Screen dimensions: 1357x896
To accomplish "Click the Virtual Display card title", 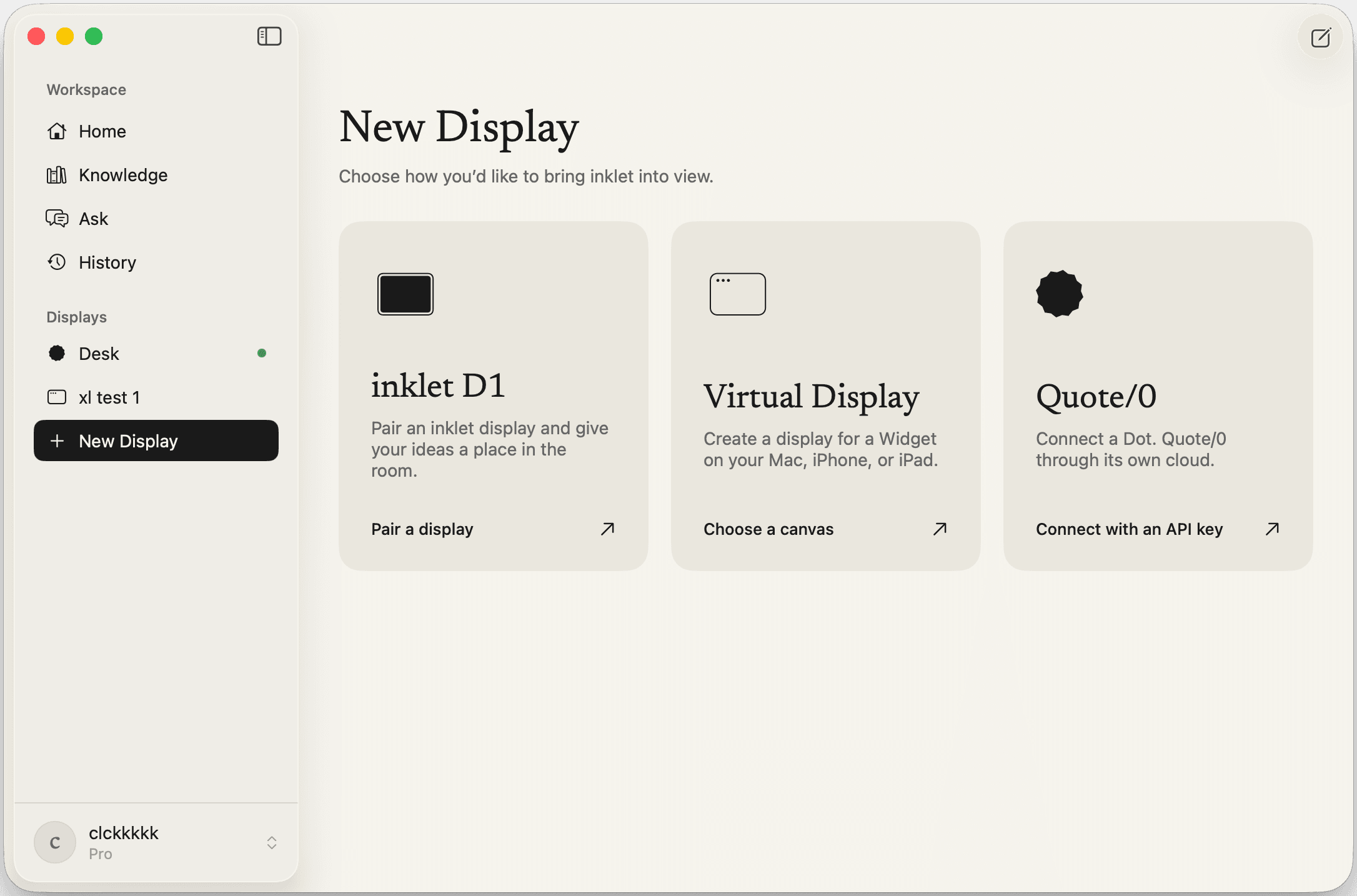I will click(x=812, y=397).
